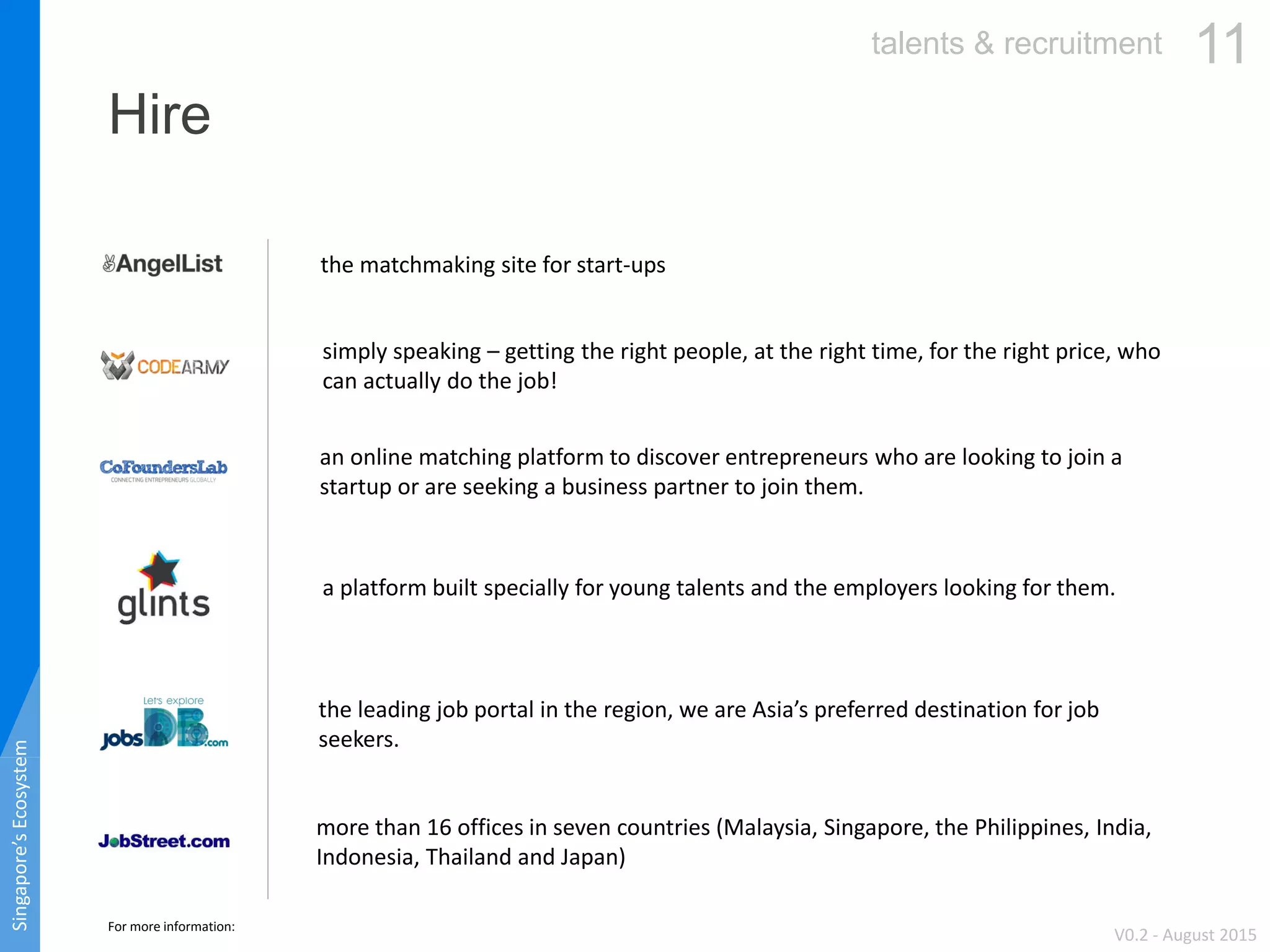Click the 16 offices in seven countries text

click(734, 842)
